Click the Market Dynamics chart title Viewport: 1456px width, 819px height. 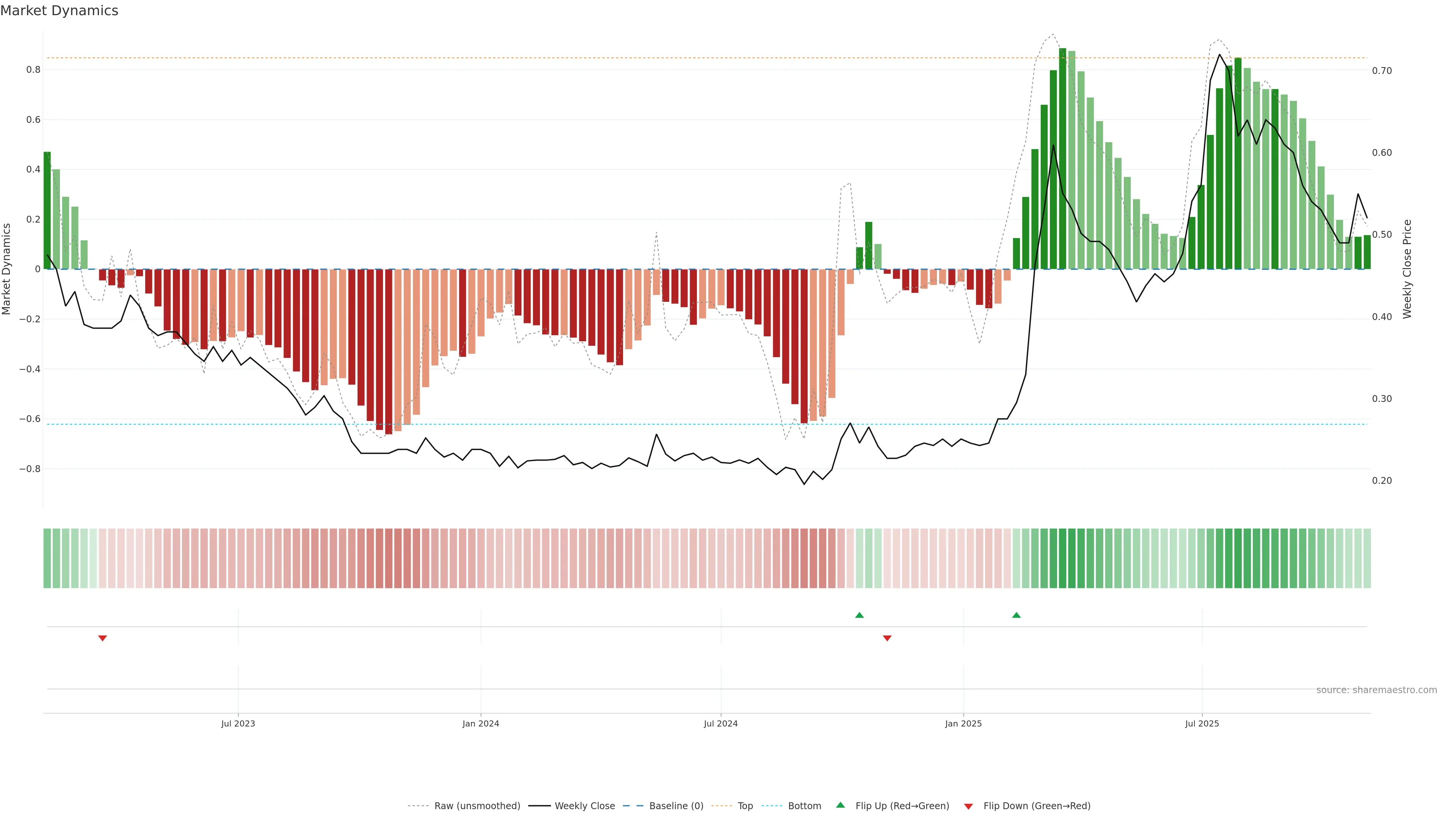60,11
